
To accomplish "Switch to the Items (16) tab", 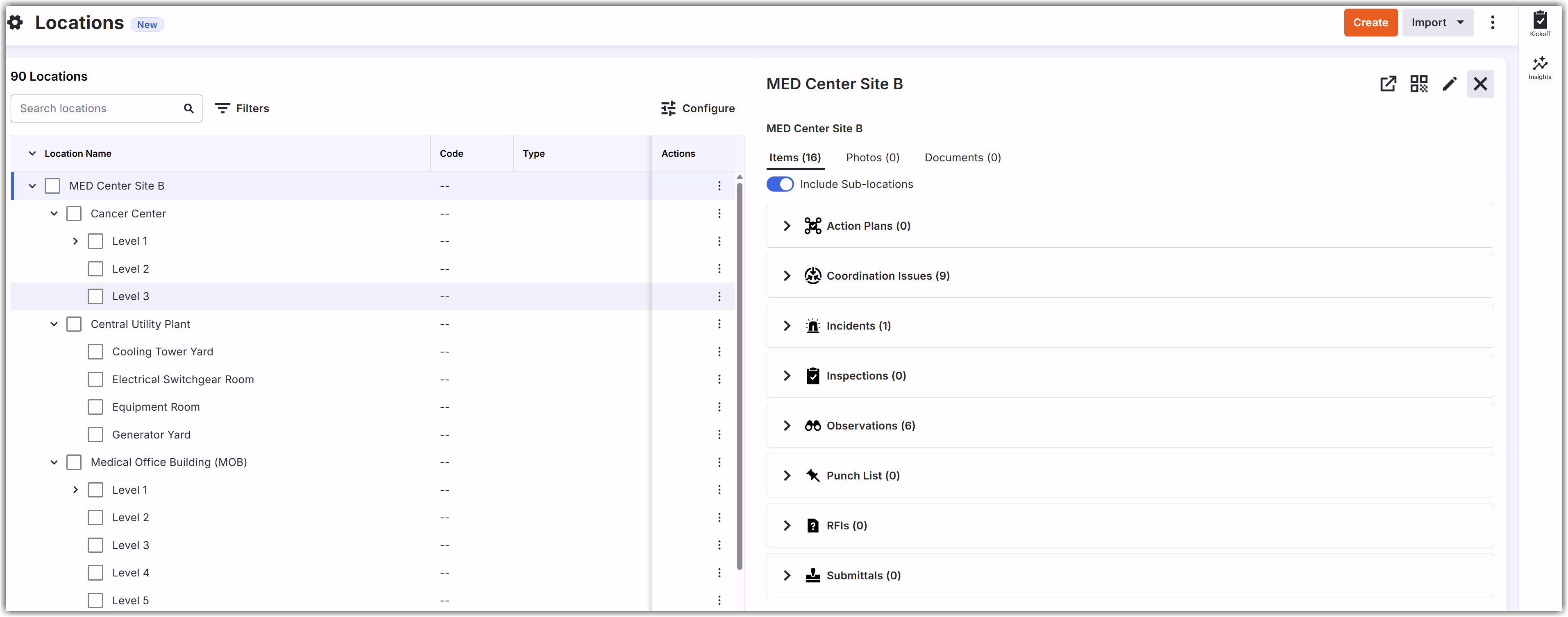I will pos(794,158).
